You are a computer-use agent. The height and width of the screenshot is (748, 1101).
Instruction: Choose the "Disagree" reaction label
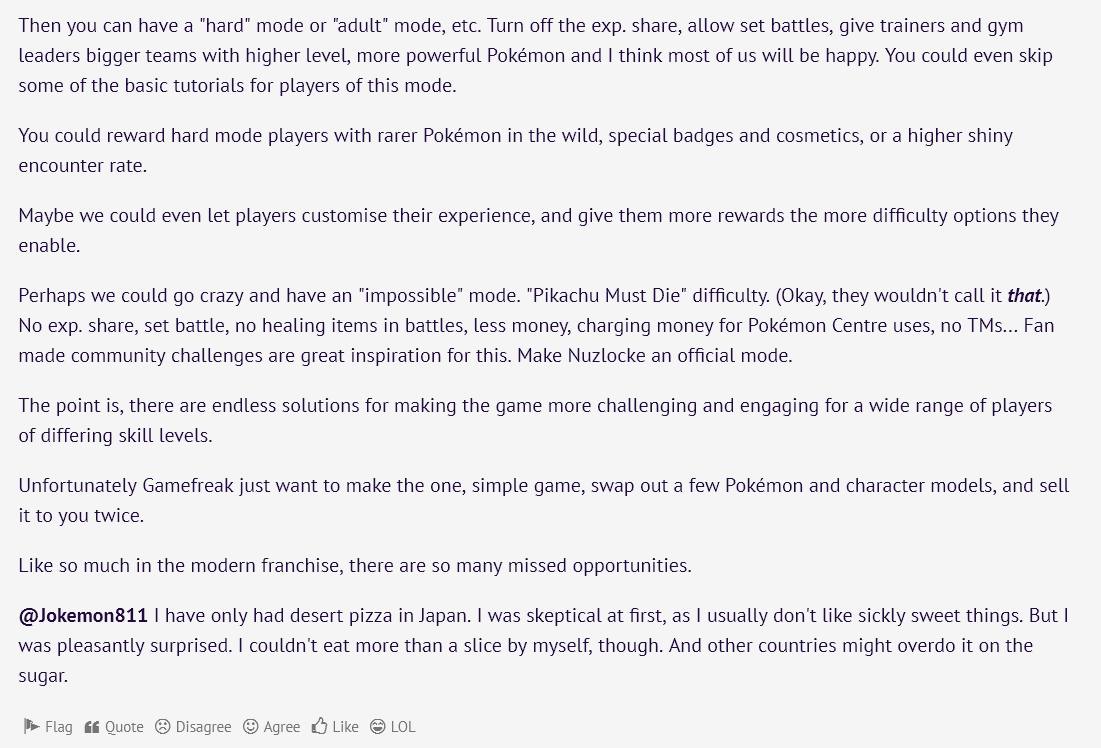point(203,727)
